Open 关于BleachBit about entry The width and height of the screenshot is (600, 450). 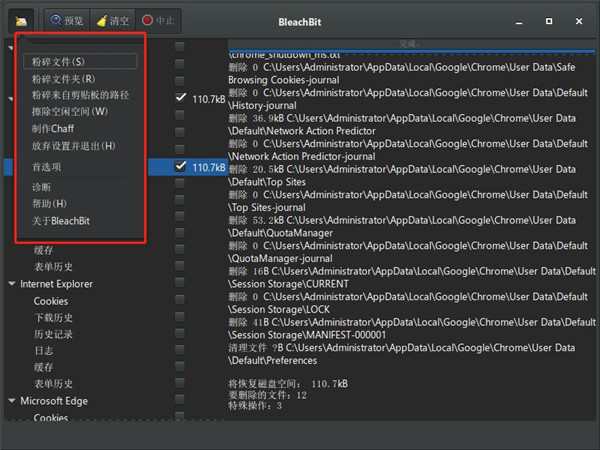[x=61, y=221]
